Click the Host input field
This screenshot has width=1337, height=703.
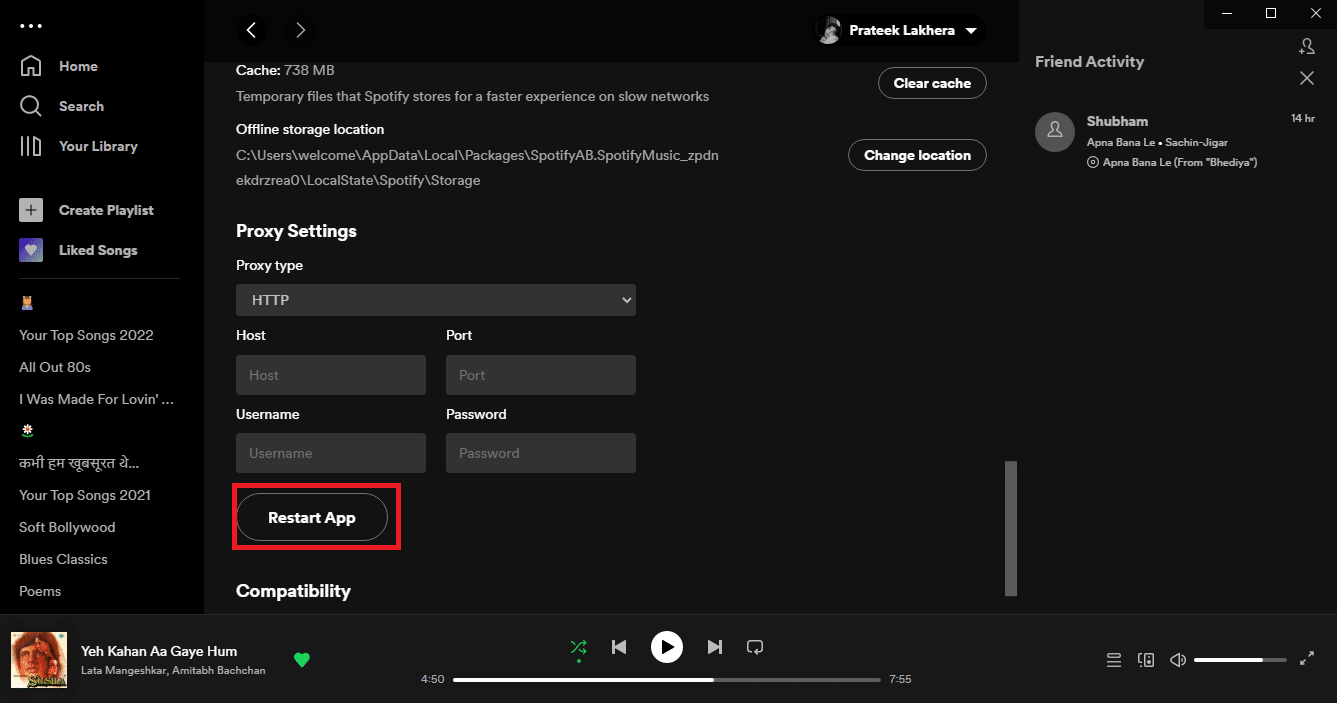(x=331, y=375)
